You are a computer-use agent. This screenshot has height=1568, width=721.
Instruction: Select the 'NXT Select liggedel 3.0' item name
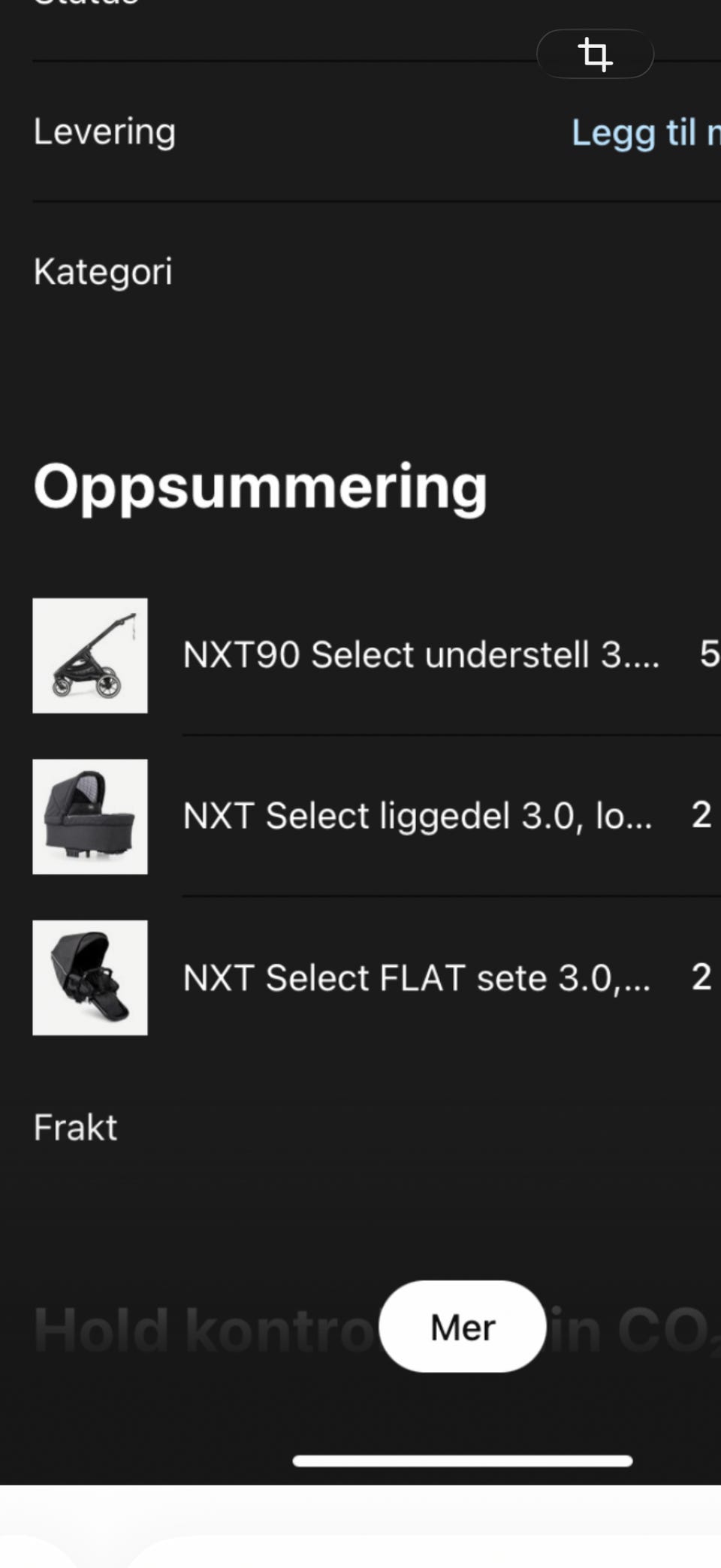tap(418, 816)
